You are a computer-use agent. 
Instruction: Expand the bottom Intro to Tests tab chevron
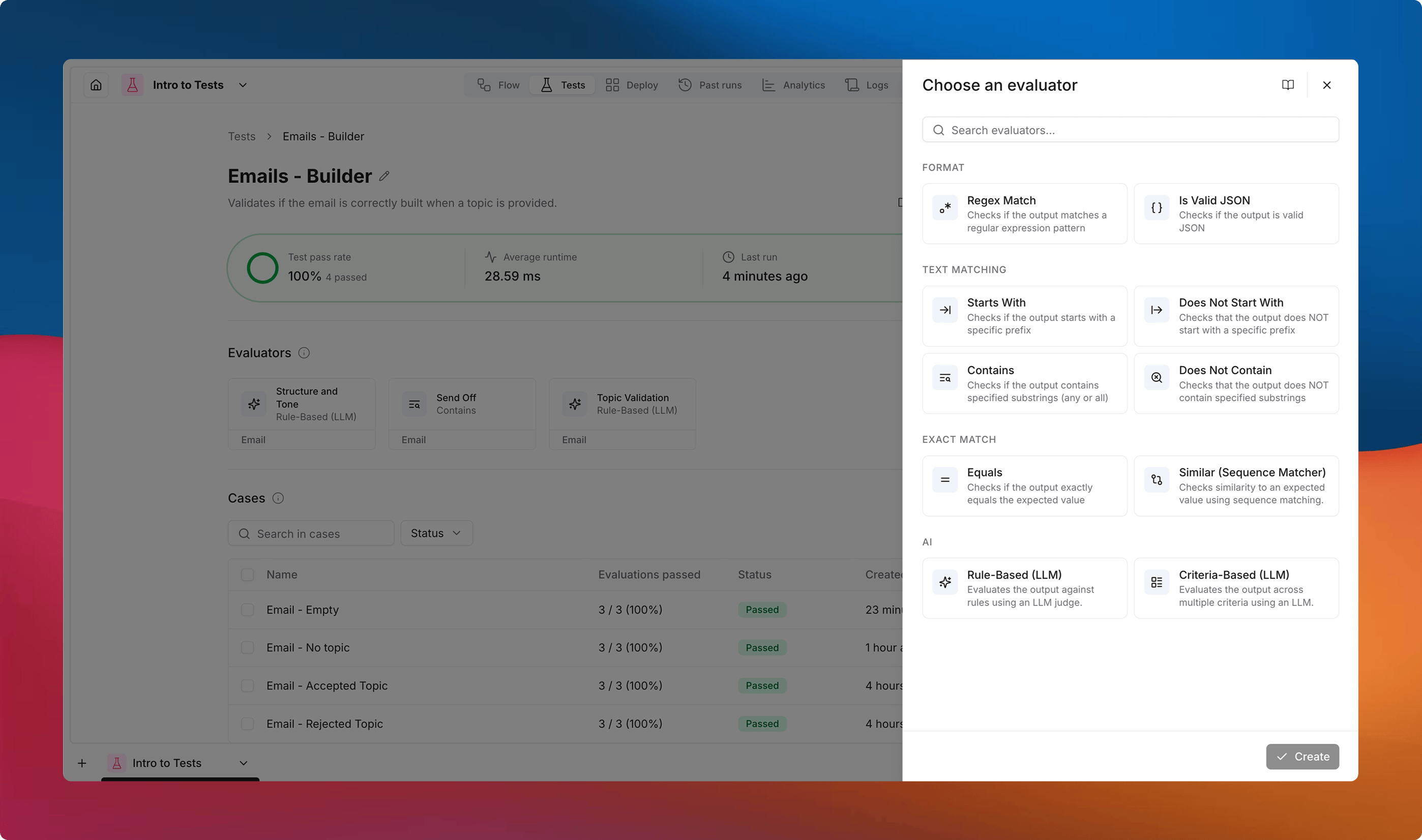pyautogui.click(x=244, y=763)
